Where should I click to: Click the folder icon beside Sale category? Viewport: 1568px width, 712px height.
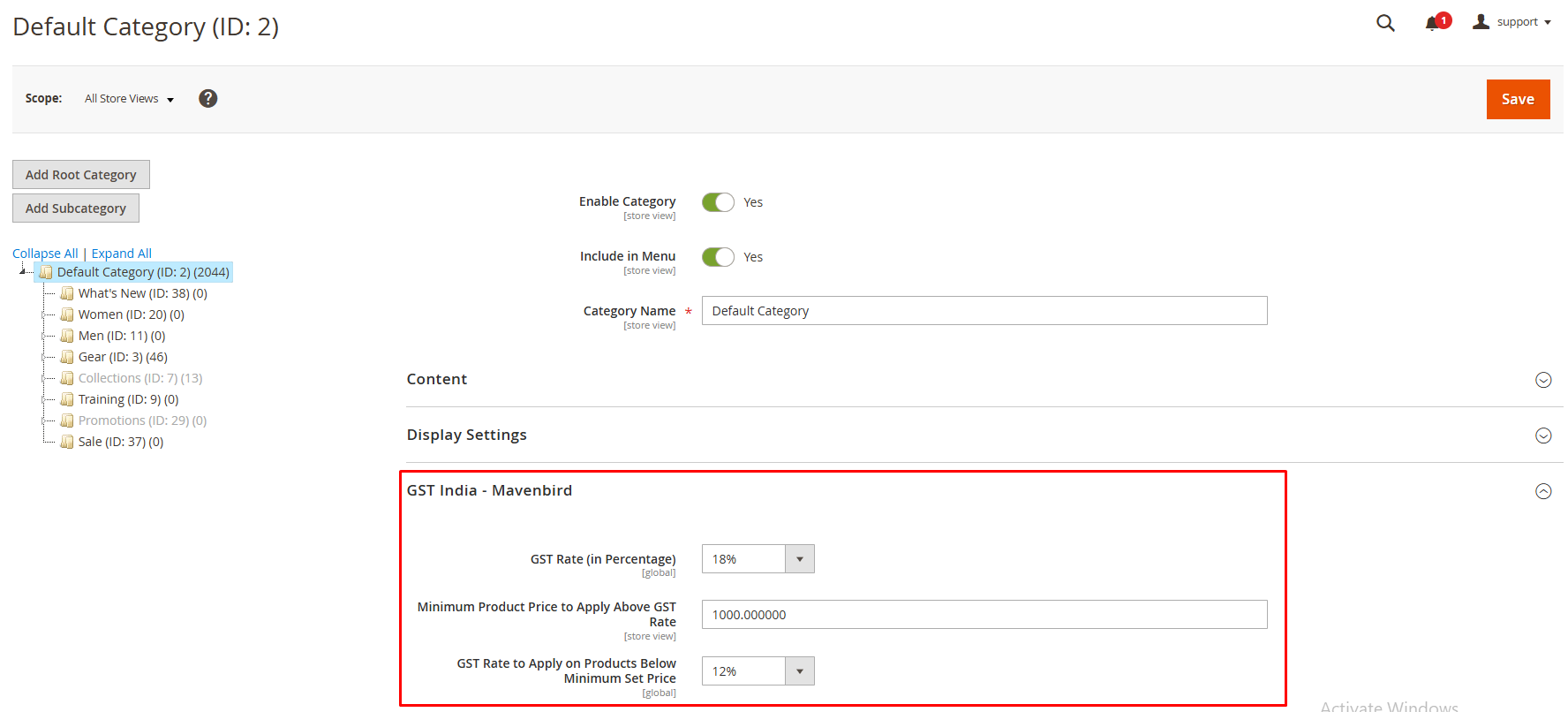[67, 442]
